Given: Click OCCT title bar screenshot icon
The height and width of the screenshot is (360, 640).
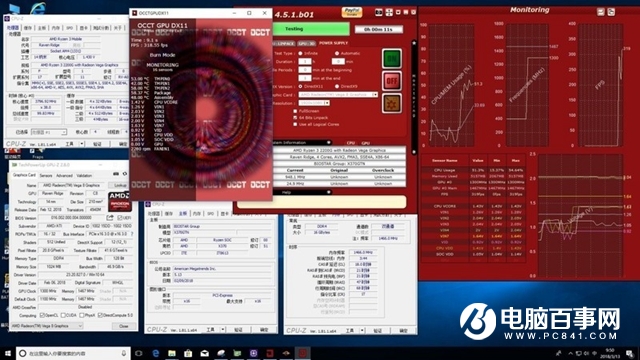Looking at the screenshot, I should [x=379, y=12].
